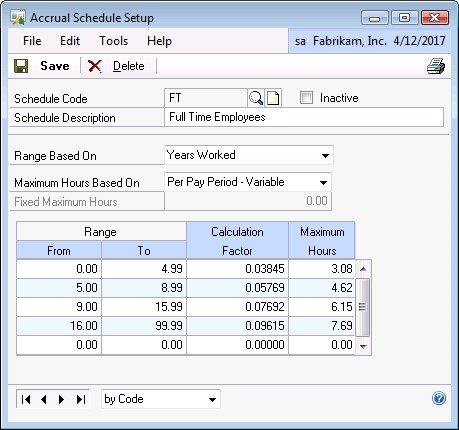Click the Schedule Description label
Viewport: 459px width, 430px height.
click(x=65, y=118)
